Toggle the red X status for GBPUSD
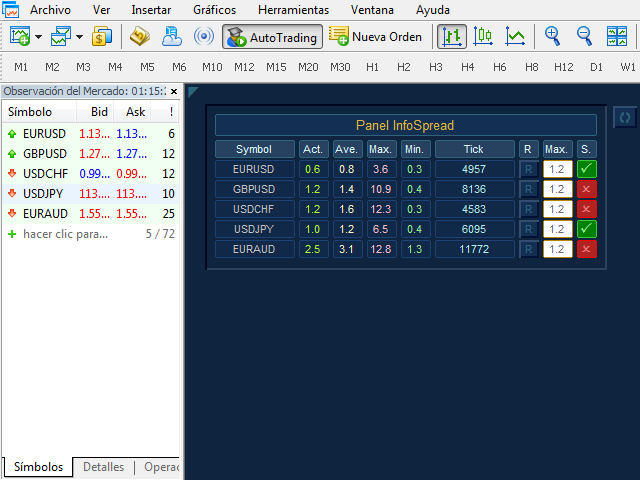This screenshot has height=480, width=640. (587, 189)
